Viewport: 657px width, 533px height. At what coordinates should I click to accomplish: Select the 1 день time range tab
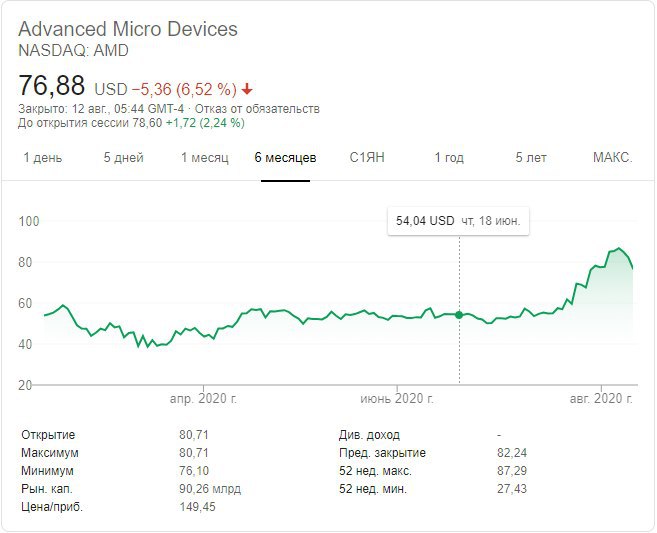click(43, 158)
